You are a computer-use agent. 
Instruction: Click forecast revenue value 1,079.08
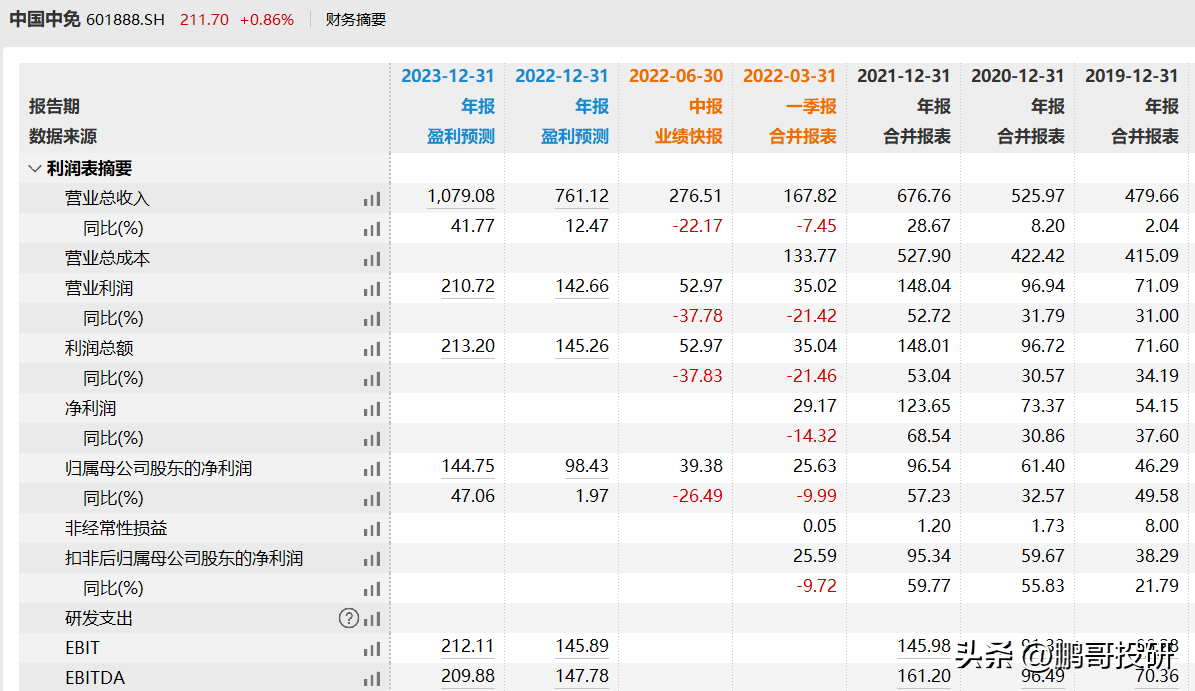tap(461, 197)
